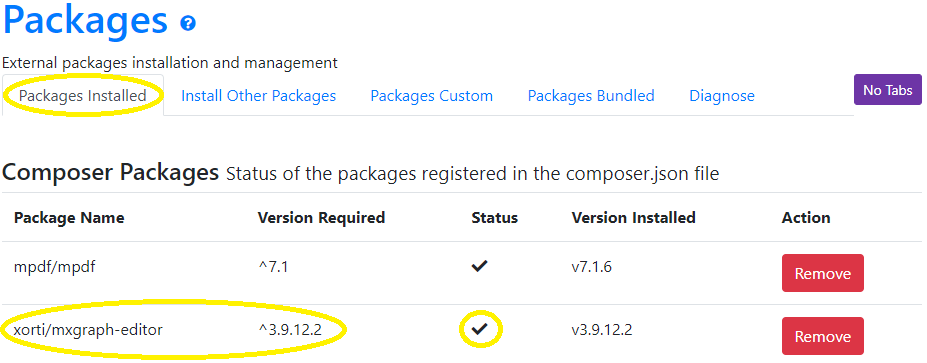Open the Packages Custom tab

432,96
